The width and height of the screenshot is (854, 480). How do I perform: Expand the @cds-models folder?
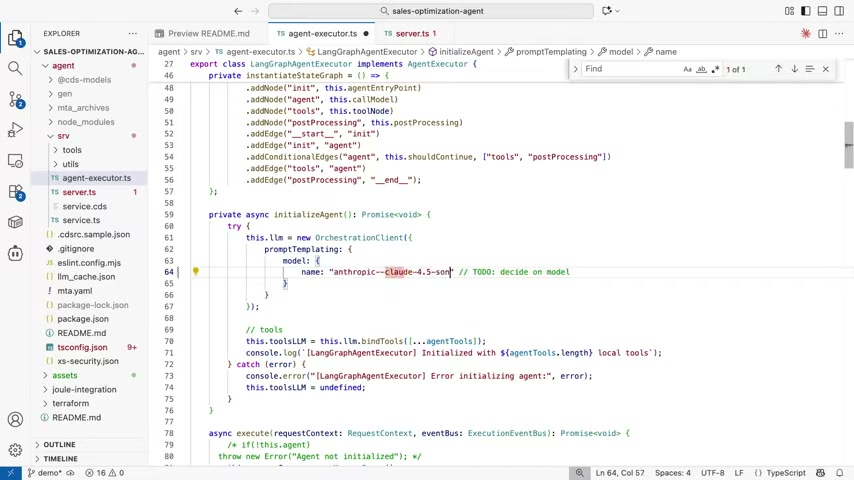[51, 80]
